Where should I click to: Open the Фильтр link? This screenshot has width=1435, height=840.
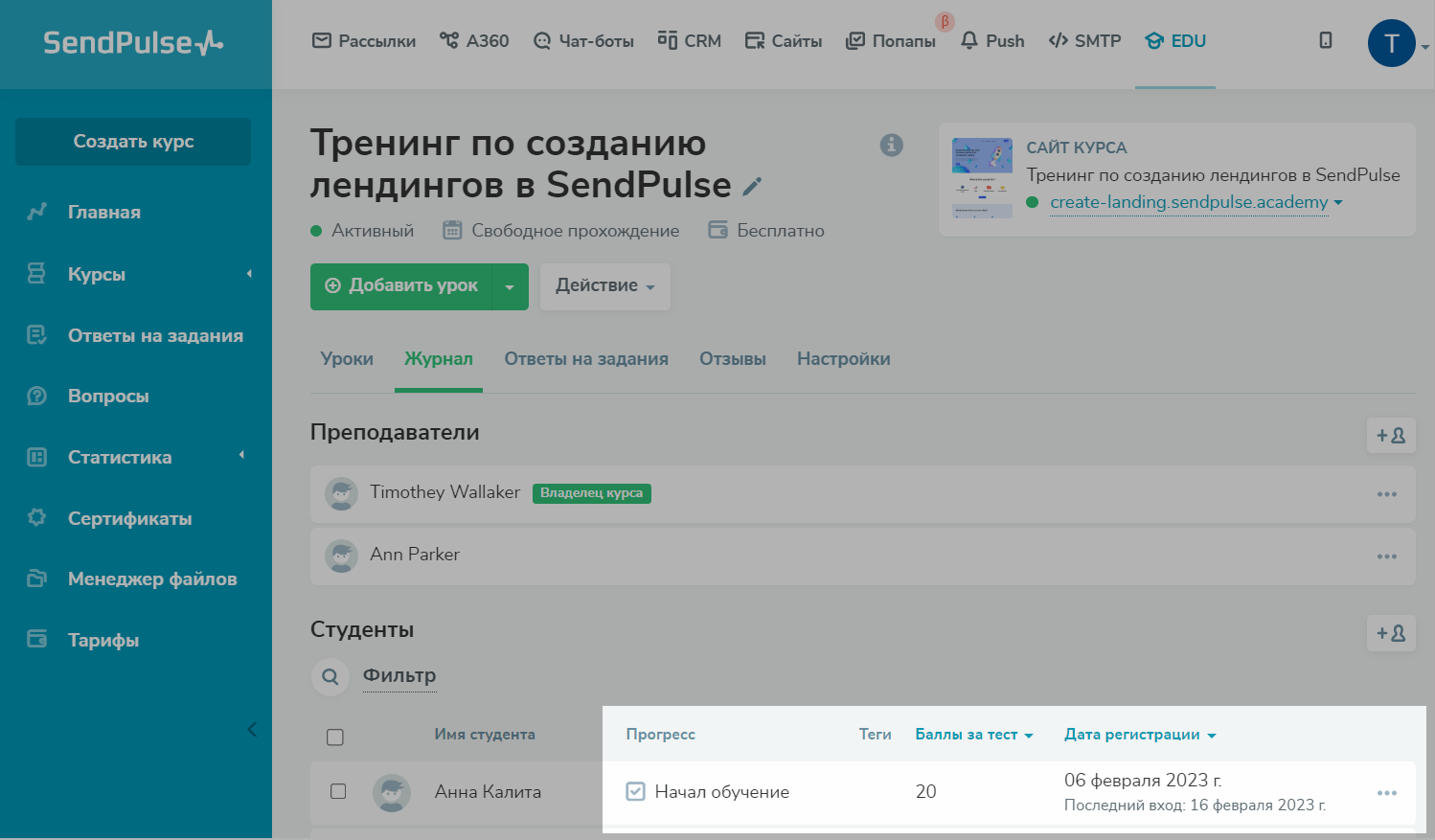click(x=399, y=676)
